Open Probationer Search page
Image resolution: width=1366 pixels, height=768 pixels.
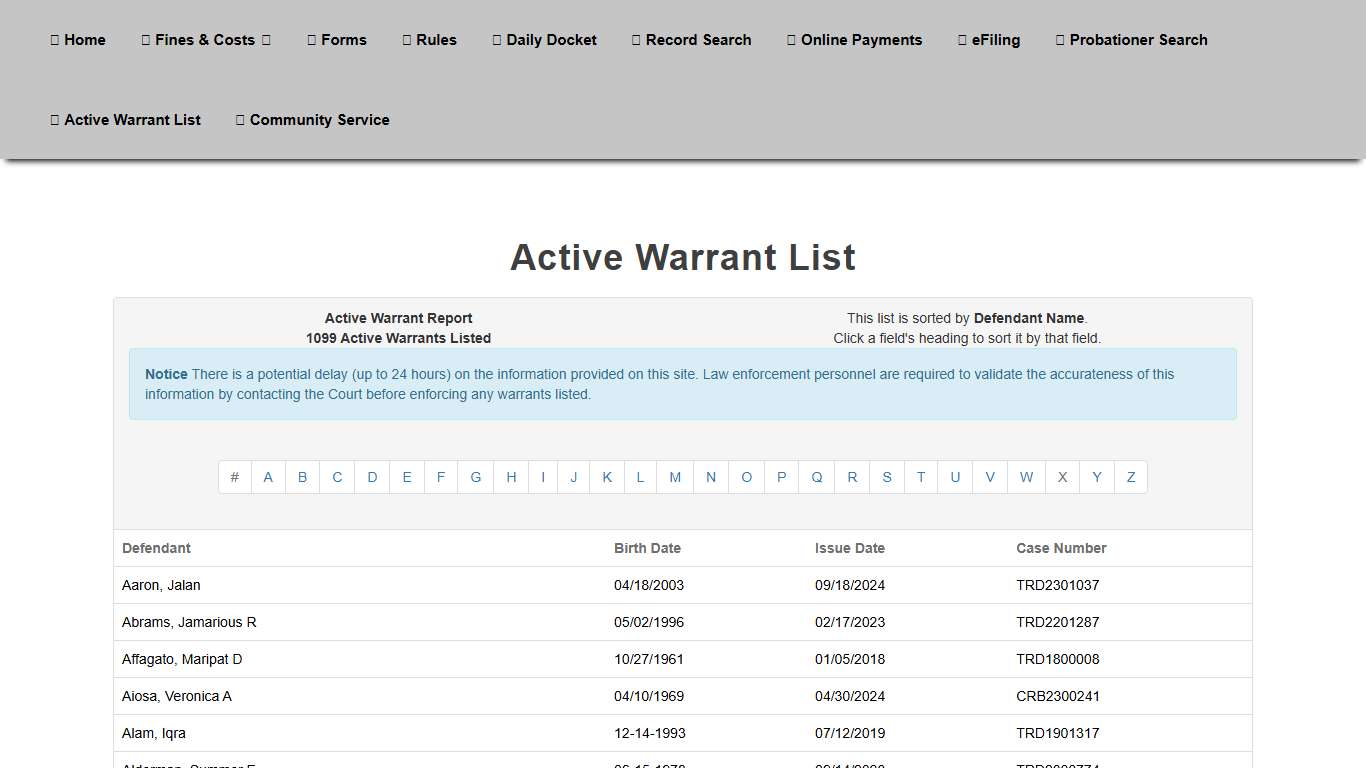tap(1132, 40)
